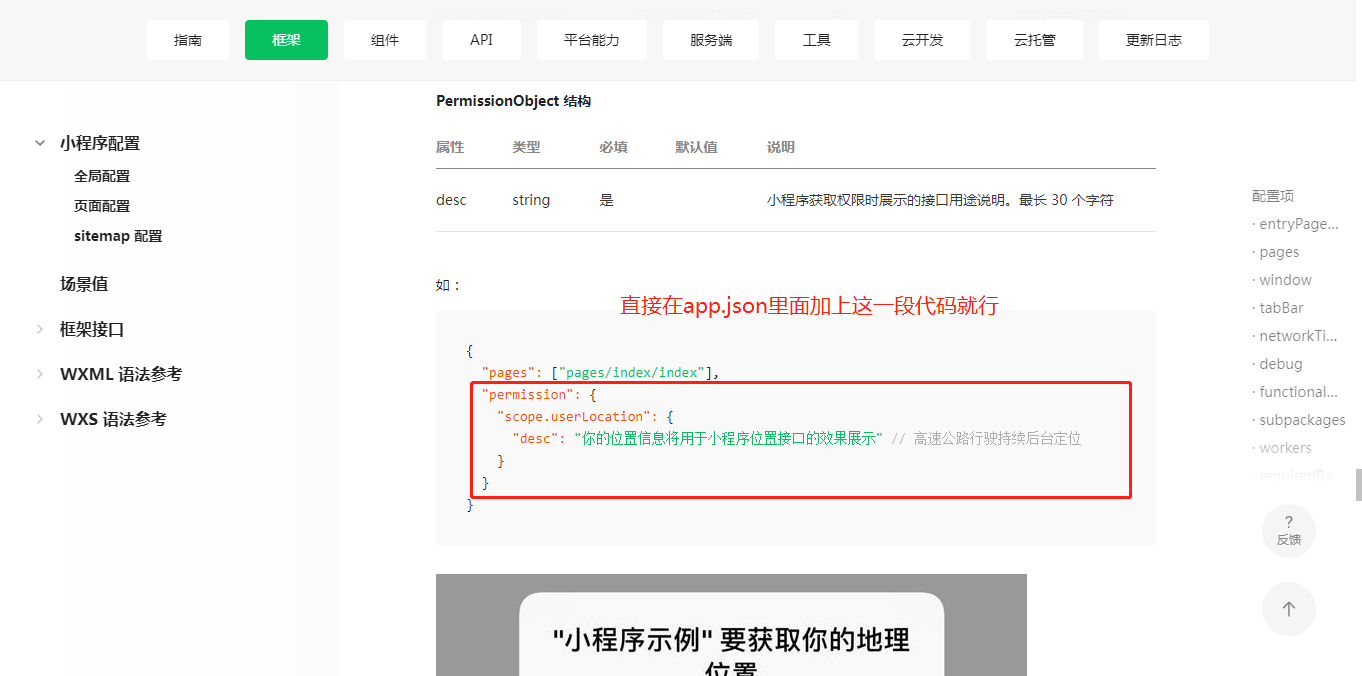
Task: Click the page scrollbar thumb
Action: 1358,485
